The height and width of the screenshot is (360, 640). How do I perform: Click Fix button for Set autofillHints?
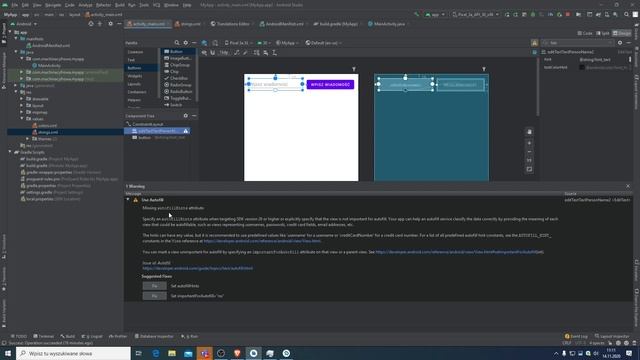pyautogui.click(x=154, y=286)
